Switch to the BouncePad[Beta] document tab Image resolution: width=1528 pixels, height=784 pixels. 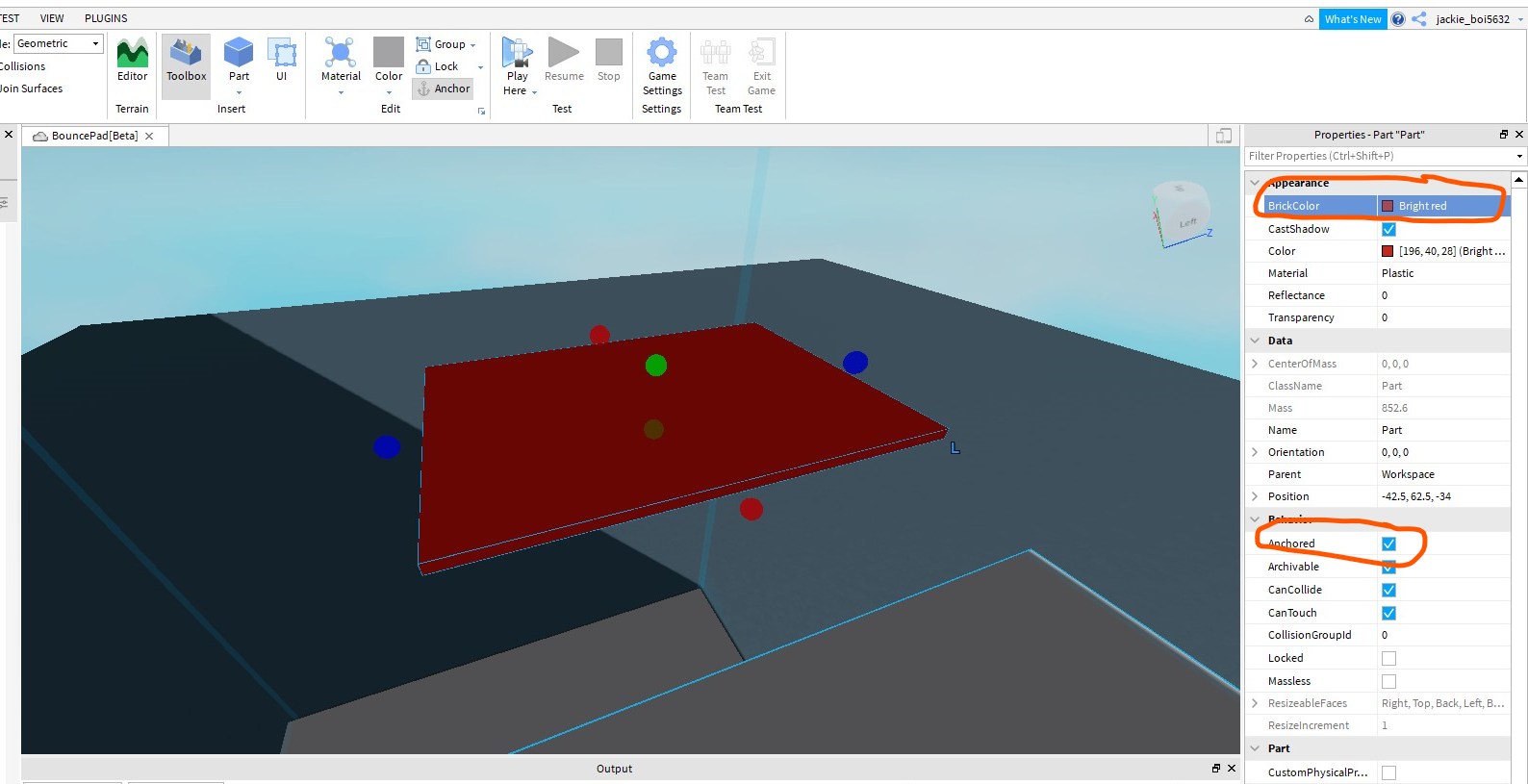click(x=94, y=137)
